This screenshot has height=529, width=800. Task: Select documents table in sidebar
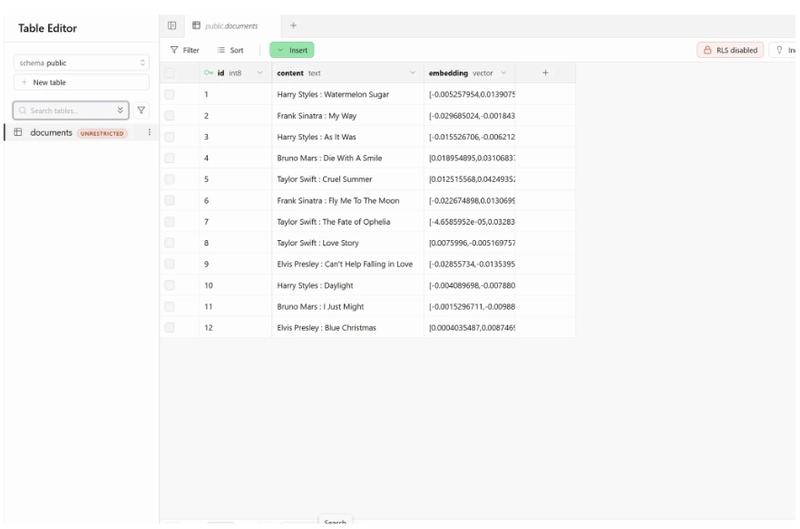51,133
